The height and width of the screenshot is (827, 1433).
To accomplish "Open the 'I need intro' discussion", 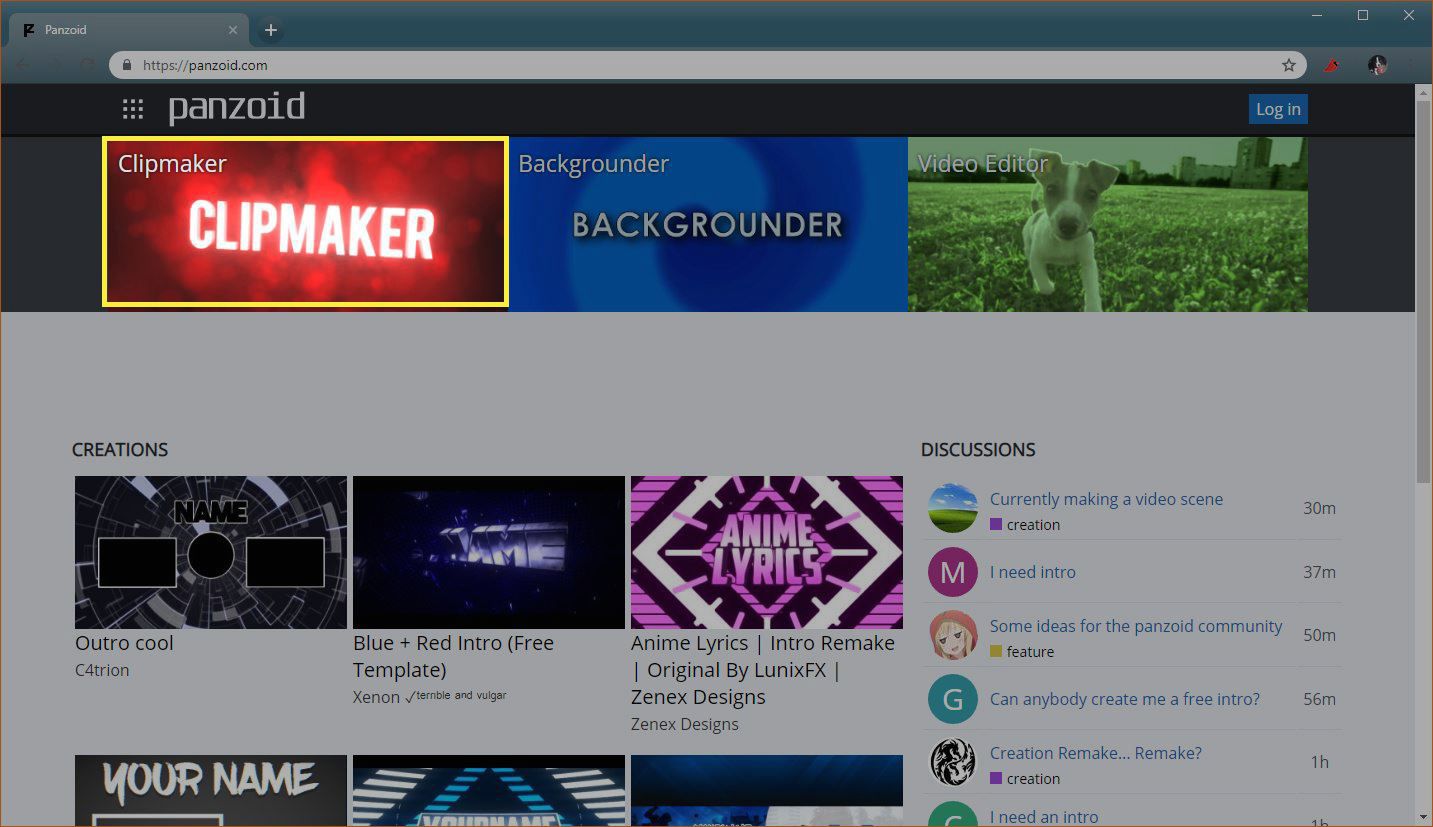I will tap(1033, 572).
